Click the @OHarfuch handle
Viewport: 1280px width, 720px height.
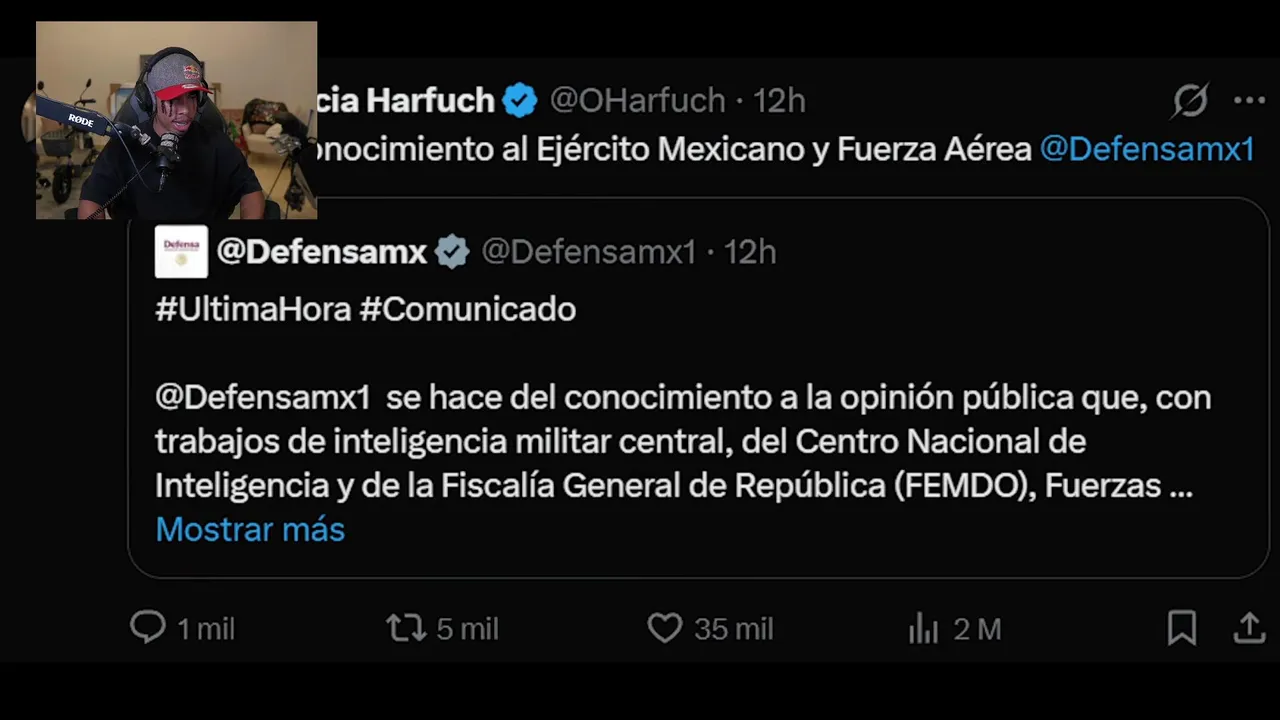click(x=638, y=100)
